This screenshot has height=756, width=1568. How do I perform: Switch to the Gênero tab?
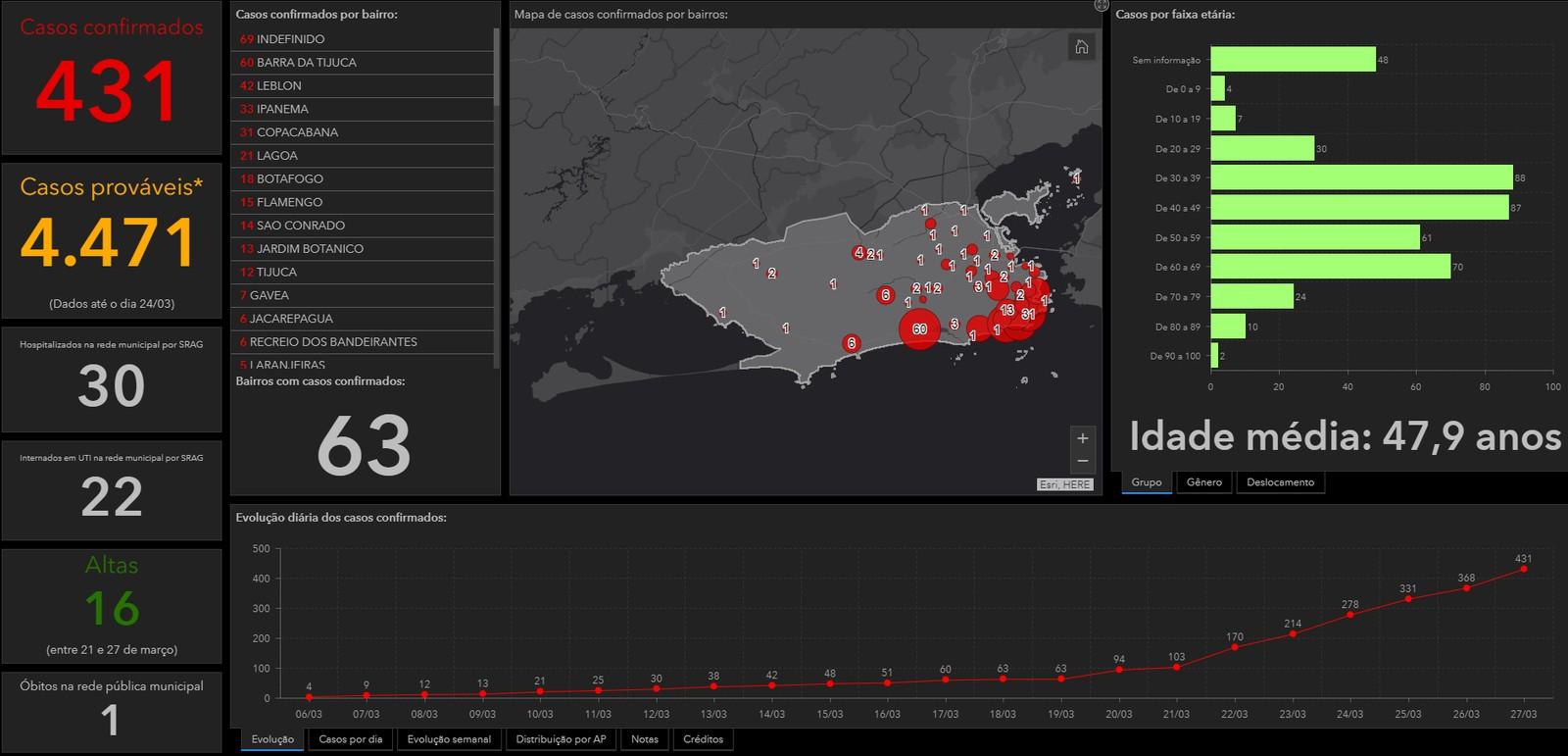pyautogui.click(x=1204, y=482)
